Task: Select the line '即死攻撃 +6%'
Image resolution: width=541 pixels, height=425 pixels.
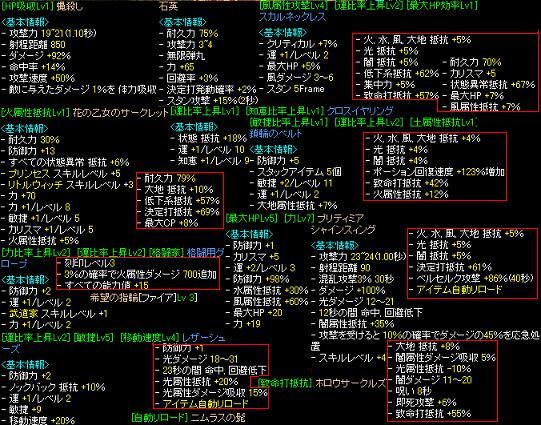Action: pyautogui.click(x=426, y=402)
